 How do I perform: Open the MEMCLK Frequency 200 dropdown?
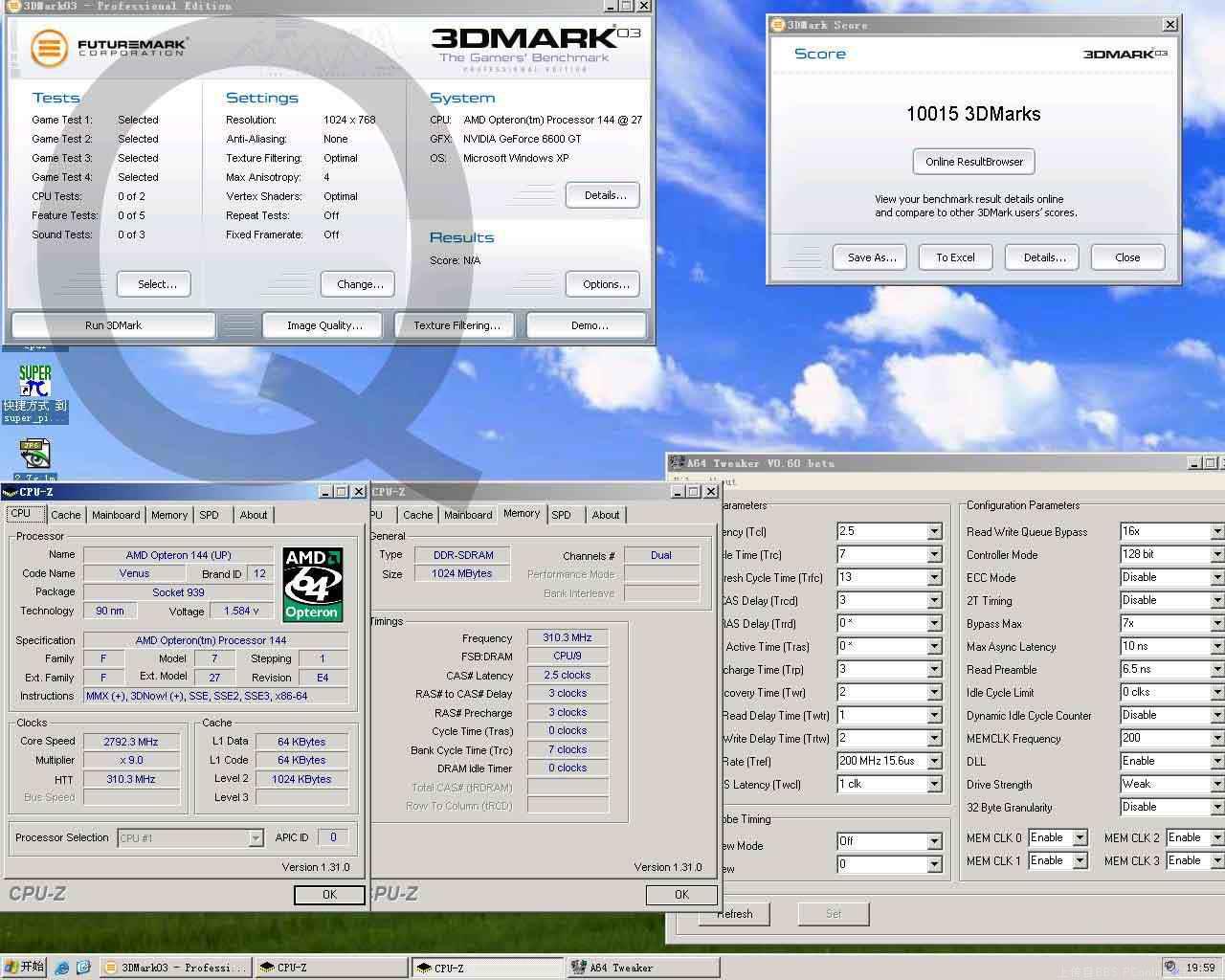[x=1172, y=738]
